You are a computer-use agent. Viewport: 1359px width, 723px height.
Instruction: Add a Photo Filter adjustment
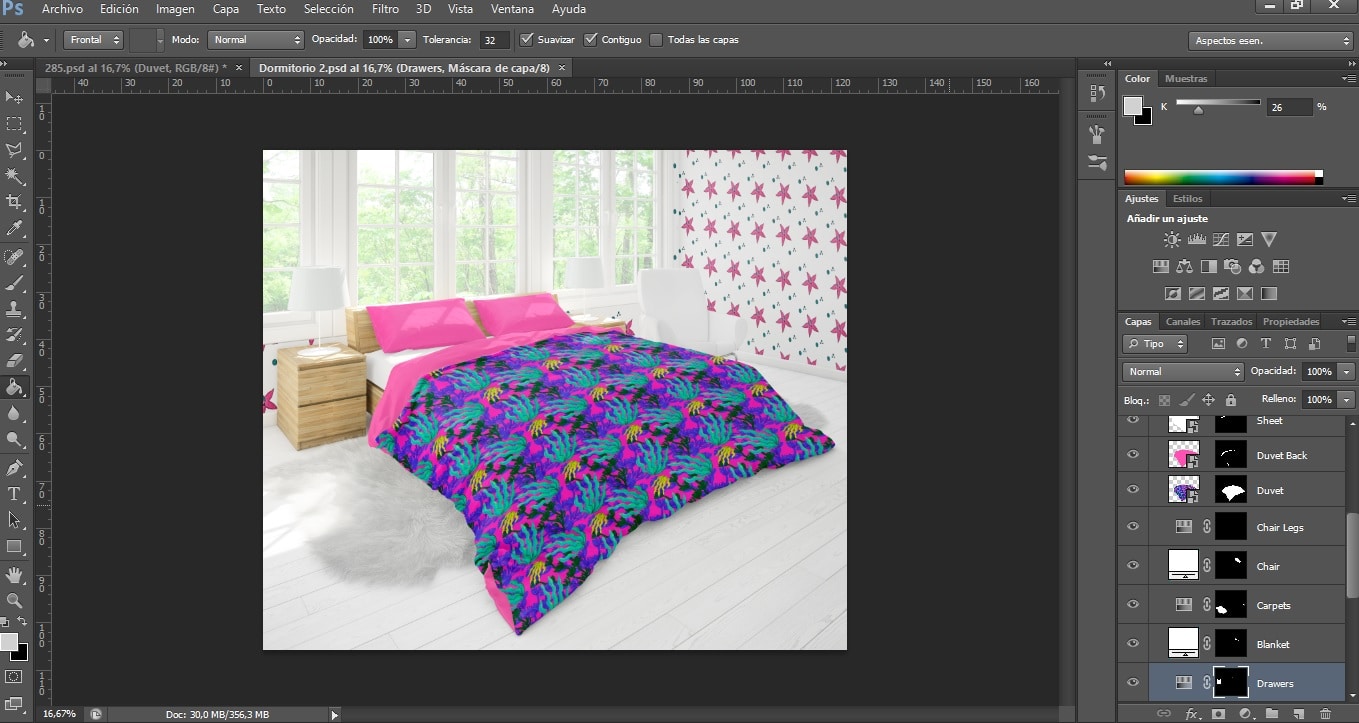1233,267
